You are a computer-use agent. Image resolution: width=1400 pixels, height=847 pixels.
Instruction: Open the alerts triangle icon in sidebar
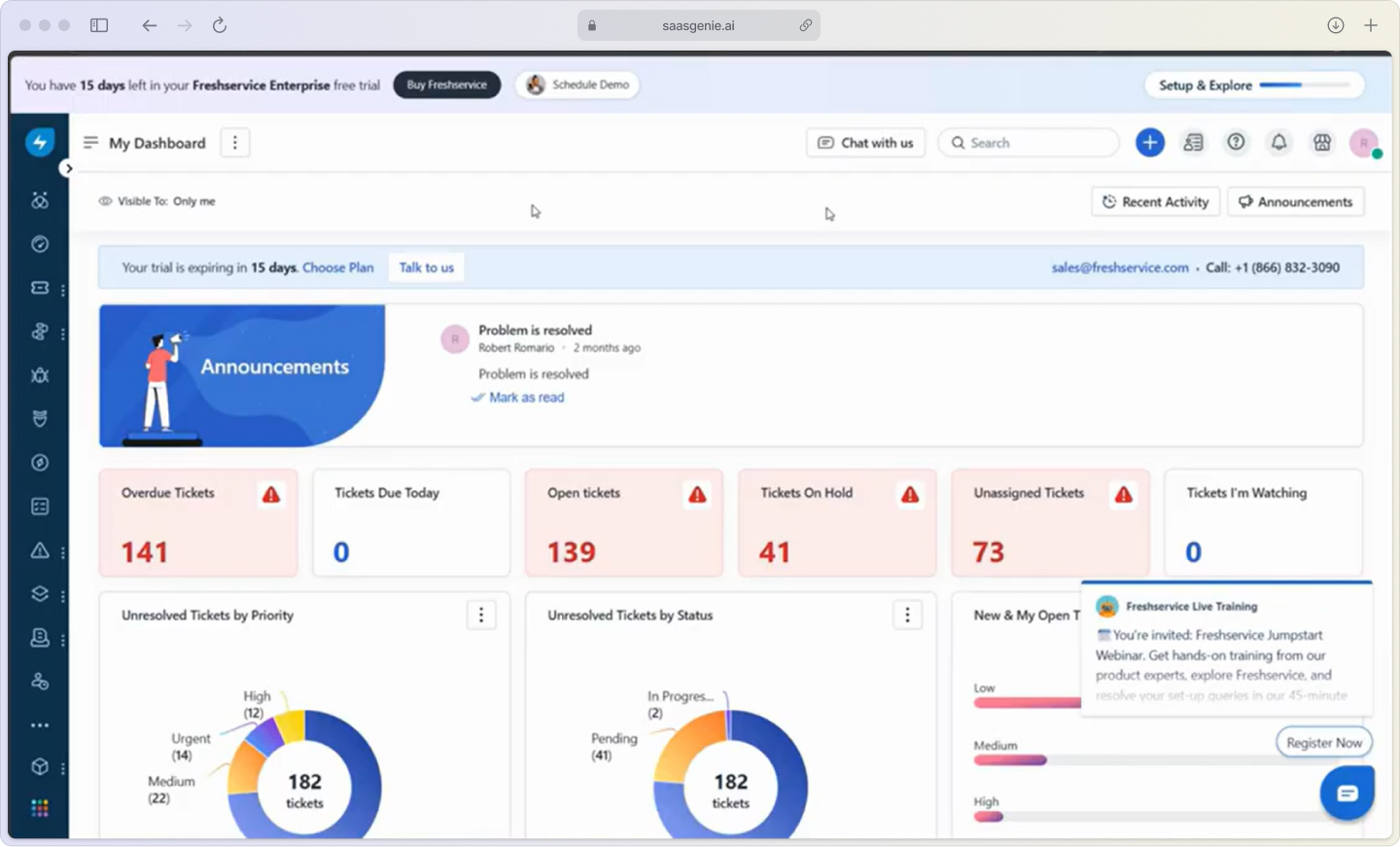(x=40, y=550)
